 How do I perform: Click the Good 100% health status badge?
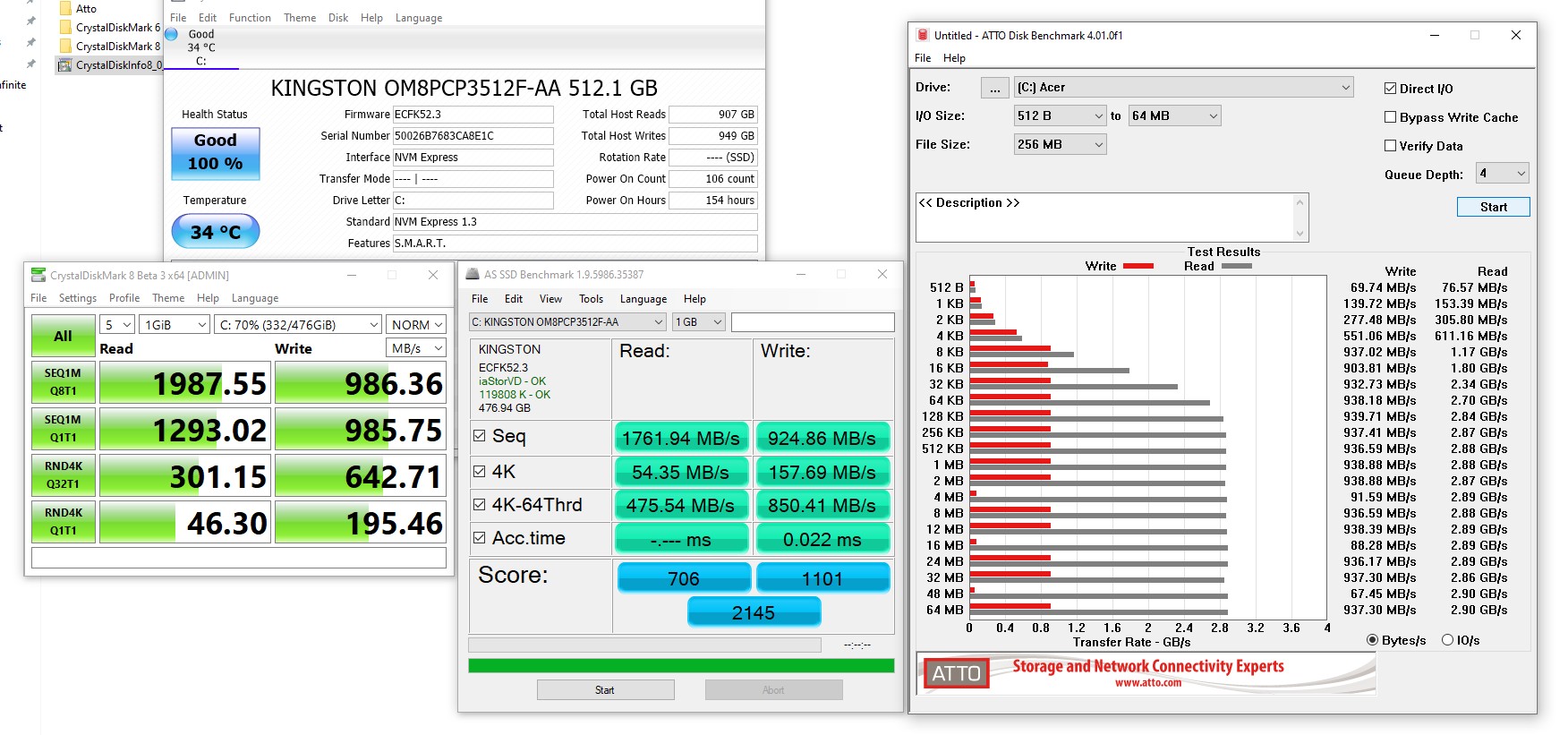coord(216,153)
